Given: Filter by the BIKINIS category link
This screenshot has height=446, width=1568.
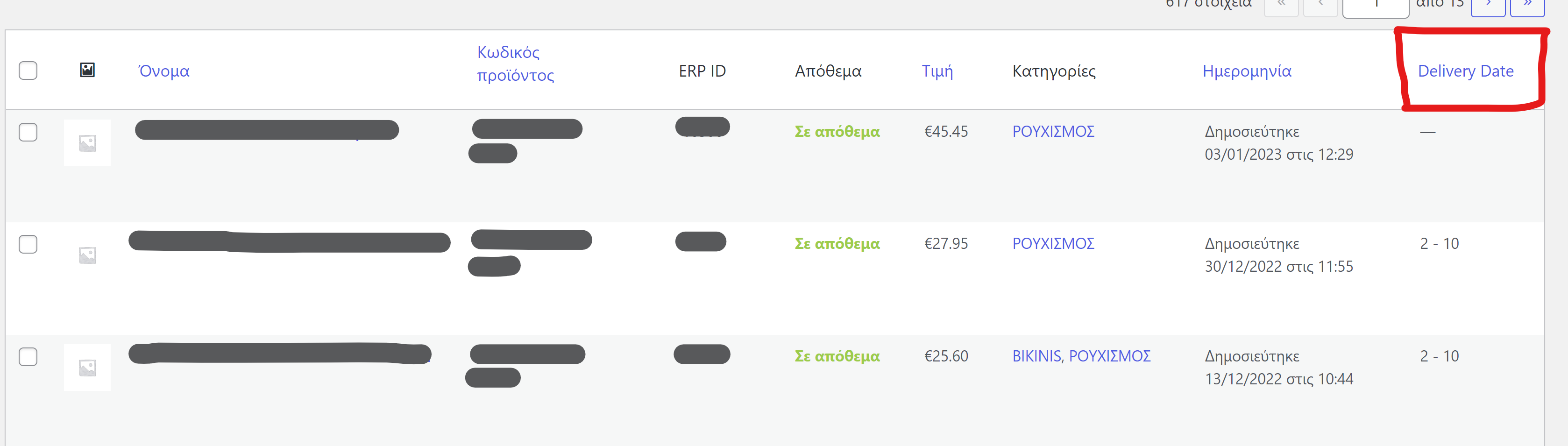Looking at the screenshot, I should pos(1036,356).
